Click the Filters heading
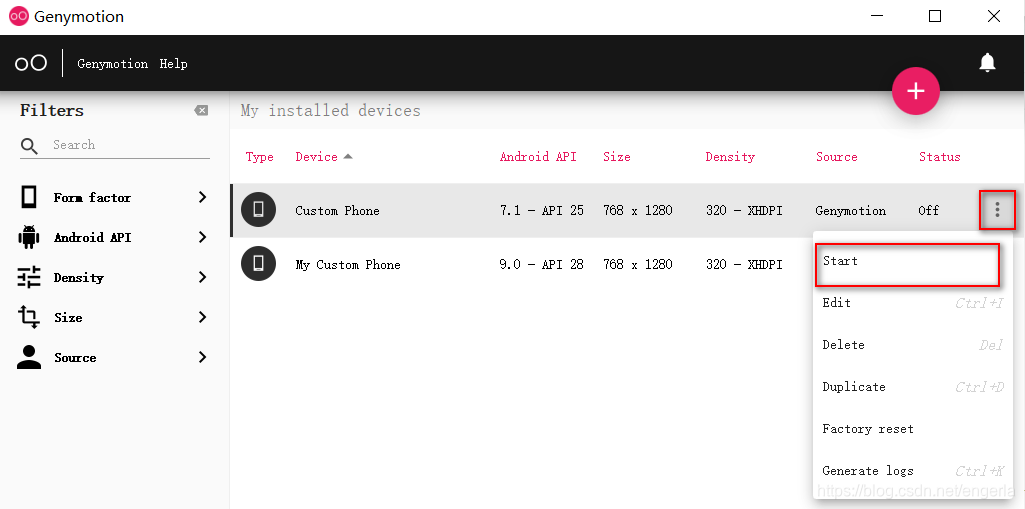This screenshot has height=509, width=1025. [x=52, y=110]
